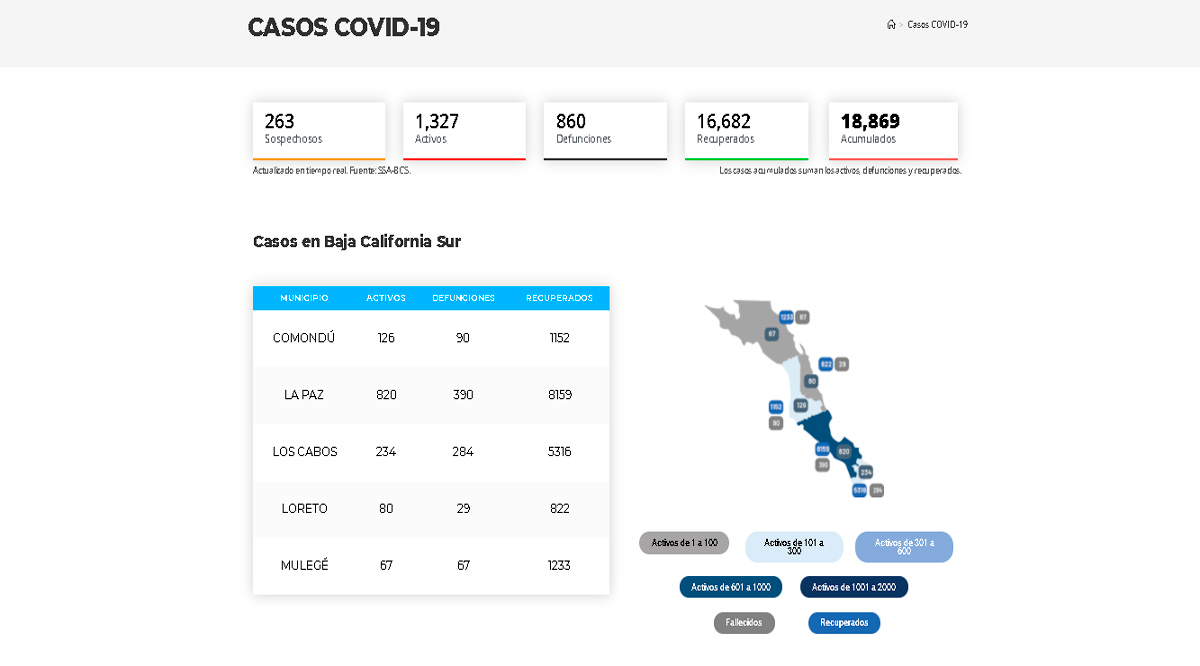Click gray 284 deaths marker on map
Viewport: 1200px width, 666px height.
[877, 490]
